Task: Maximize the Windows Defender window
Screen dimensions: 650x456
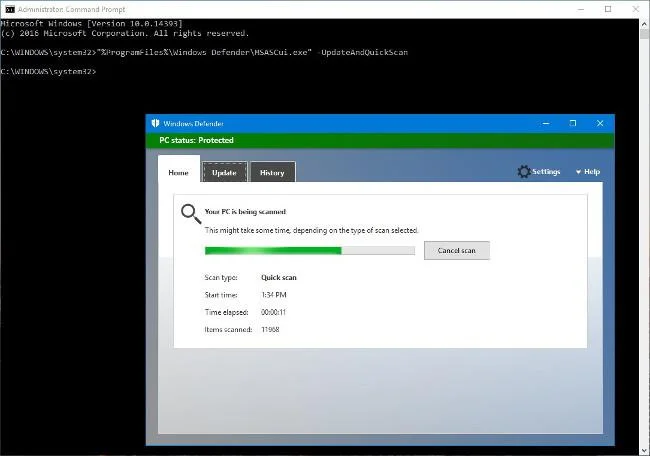Action: (x=573, y=123)
